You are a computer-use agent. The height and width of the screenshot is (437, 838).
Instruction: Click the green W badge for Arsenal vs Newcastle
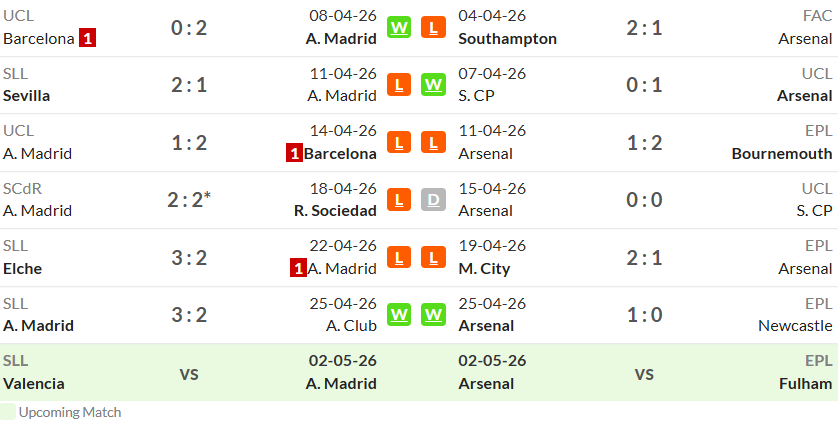point(433,315)
